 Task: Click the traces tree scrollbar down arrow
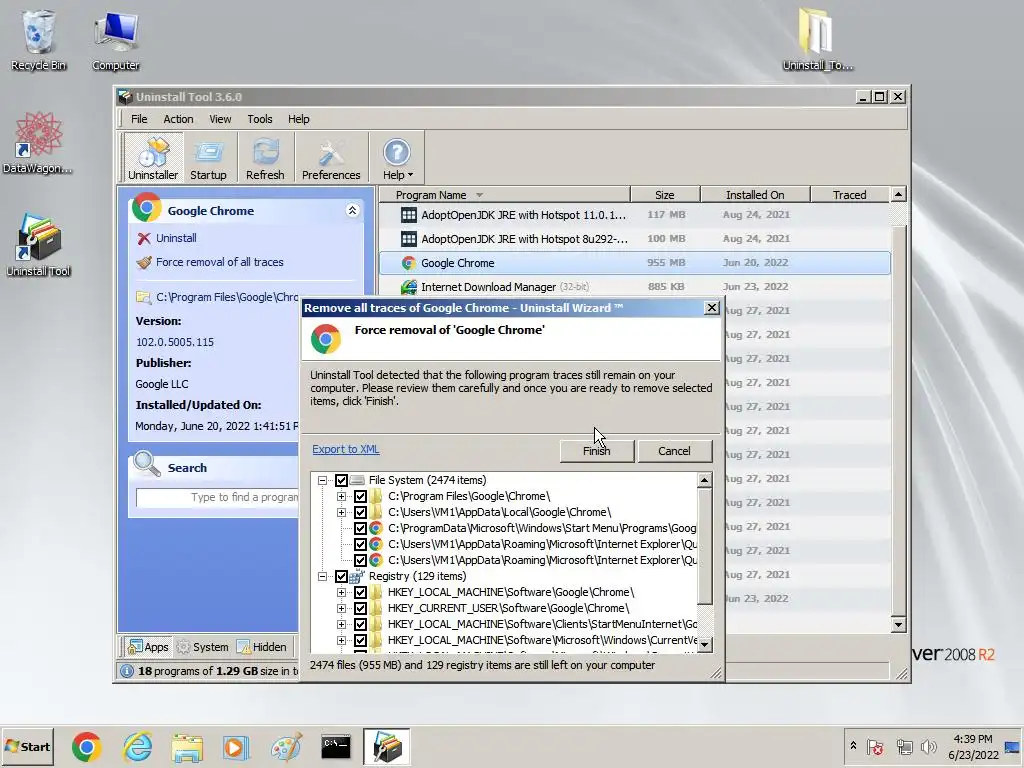(x=704, y=645)
